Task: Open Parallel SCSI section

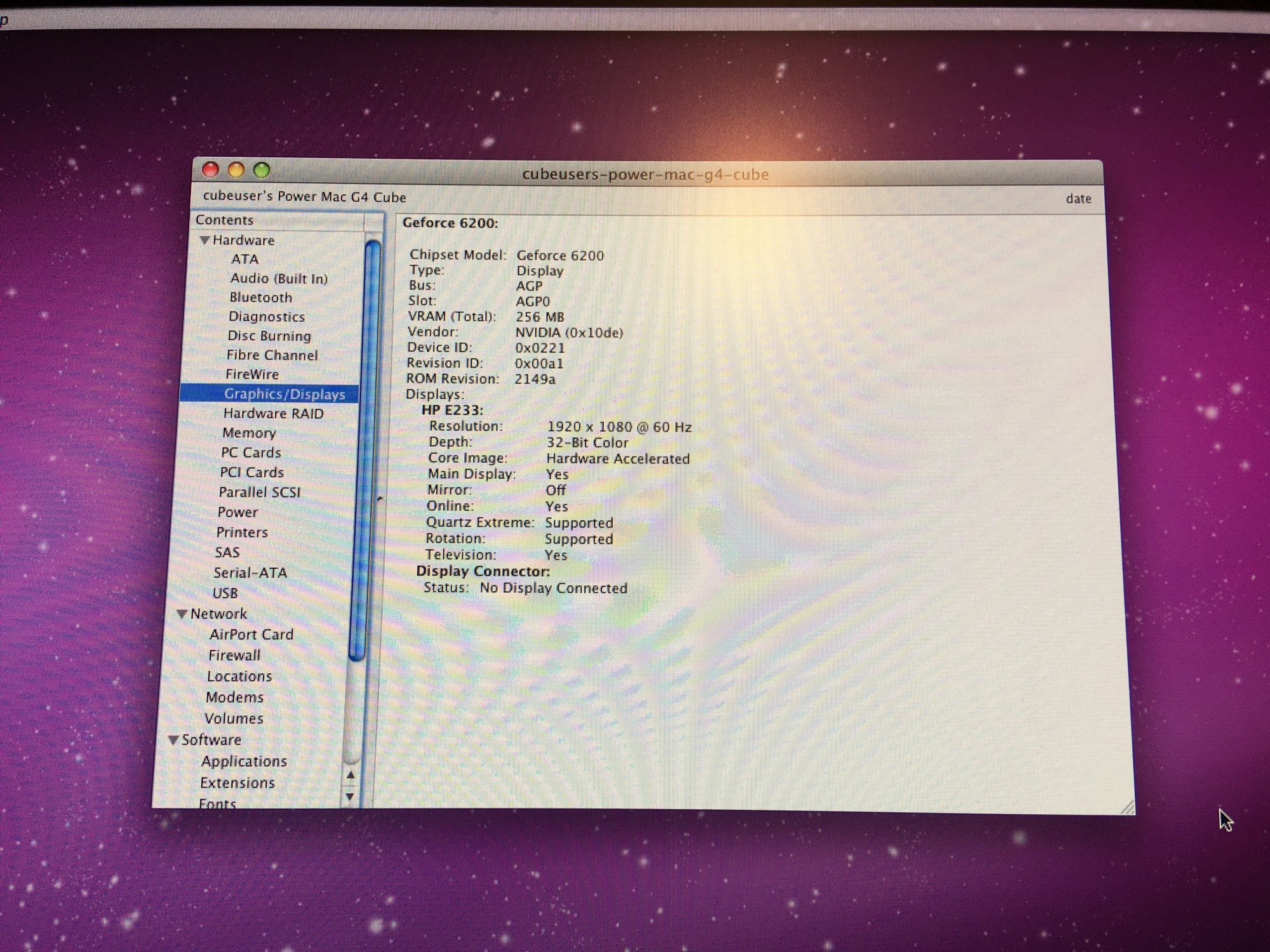Action: pyautogui.click(x=259, y=492)
